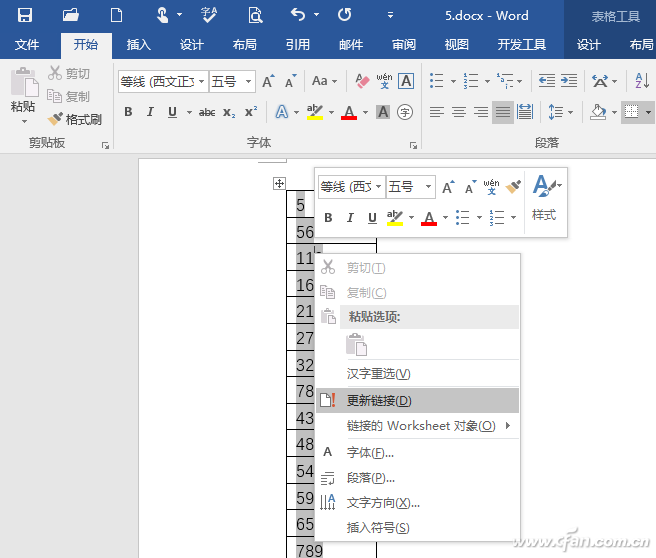Click the Touch/Mouse mode icon

pos(162,15)
